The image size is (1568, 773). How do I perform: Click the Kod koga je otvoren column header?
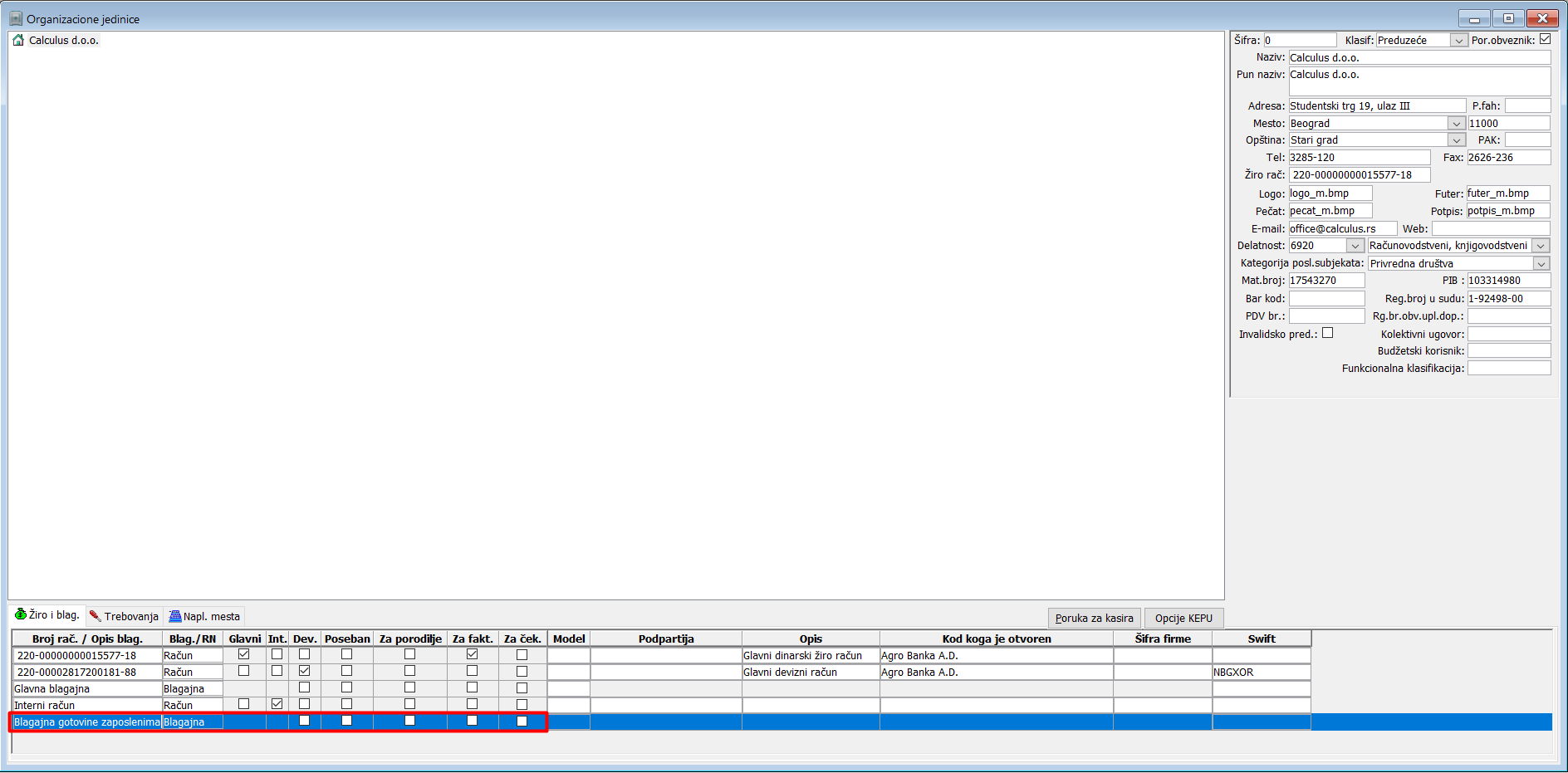click(x=997, y=638)
